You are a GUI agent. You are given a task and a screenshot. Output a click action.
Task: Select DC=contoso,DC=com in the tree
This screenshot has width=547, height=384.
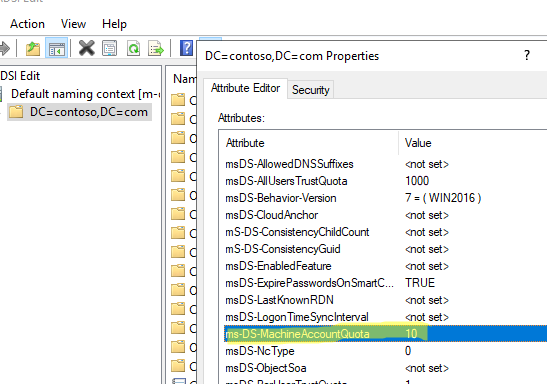(x=89, y=112)
